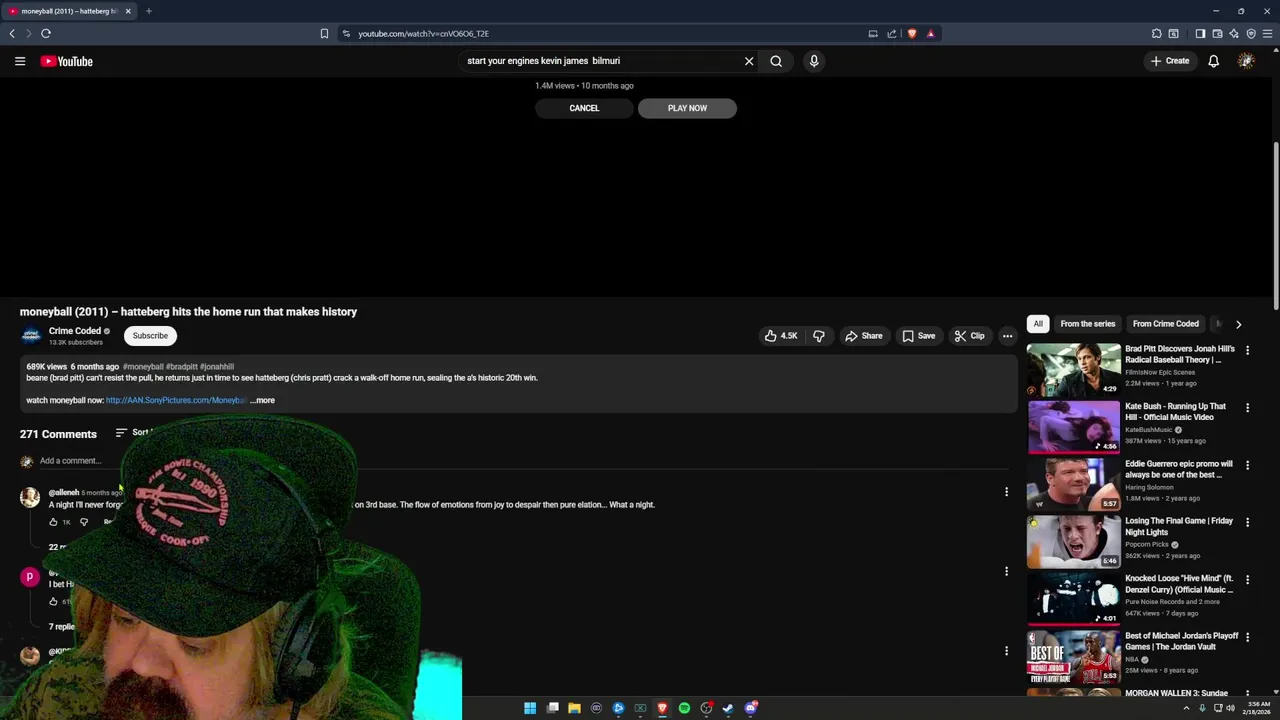Image resolution: width=1280 pixels, height=720 pixels.
Task: Share the video
Action: pyautogui.click(x=864, y=336)
